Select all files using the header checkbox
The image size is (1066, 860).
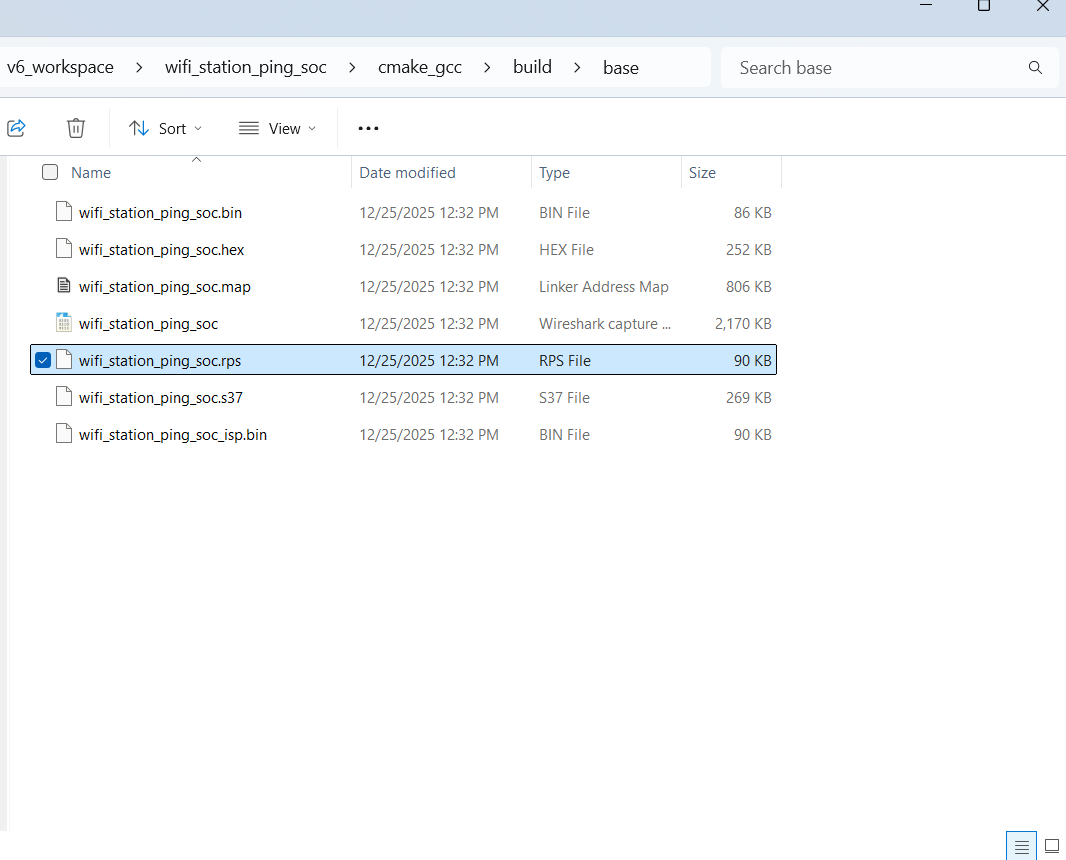(49, 172)
